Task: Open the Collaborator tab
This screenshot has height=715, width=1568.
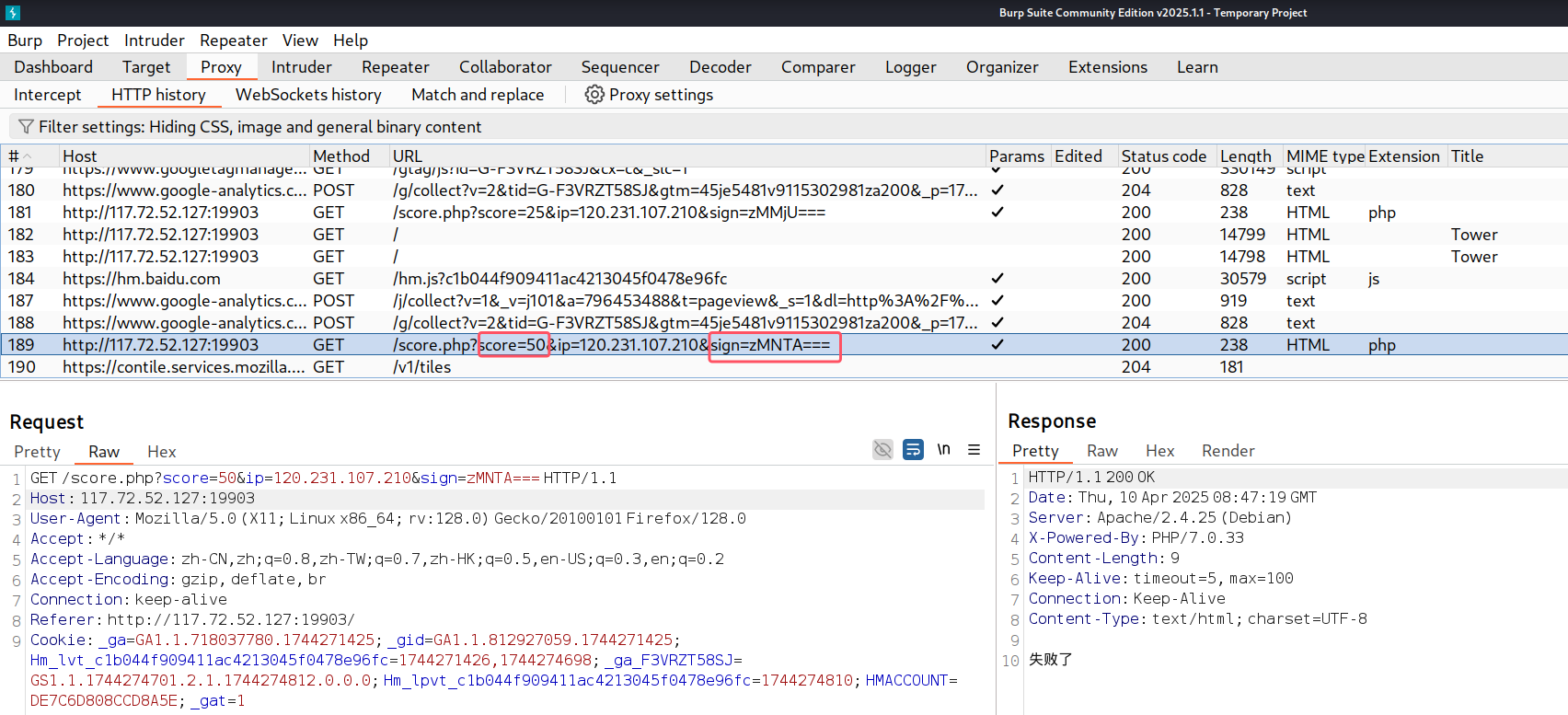Action: [x=505, y=67]
